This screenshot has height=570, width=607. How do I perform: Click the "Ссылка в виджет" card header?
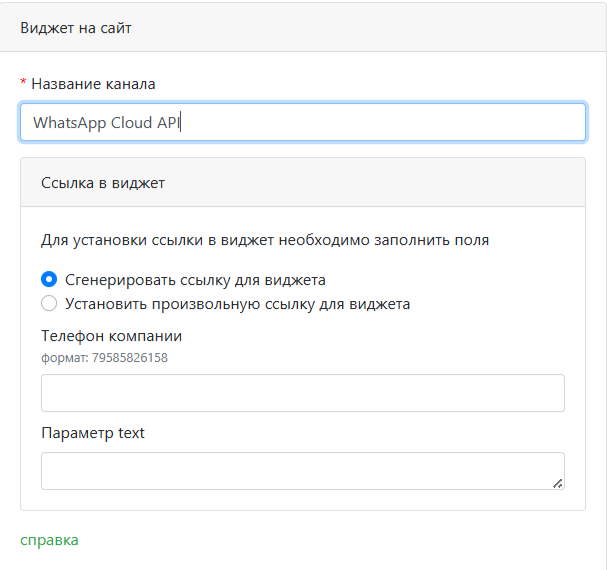coord(103,183)
